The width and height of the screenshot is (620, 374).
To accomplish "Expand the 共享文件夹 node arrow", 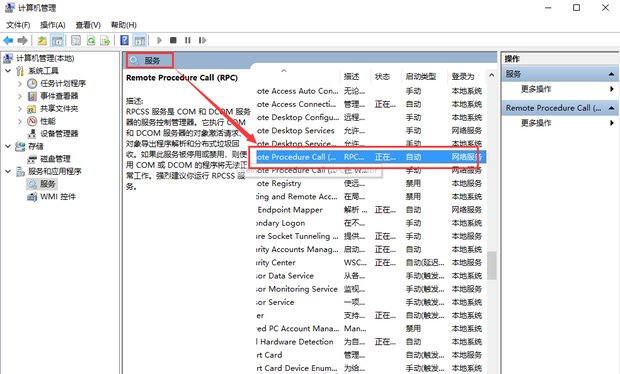I will click(20, 109).
